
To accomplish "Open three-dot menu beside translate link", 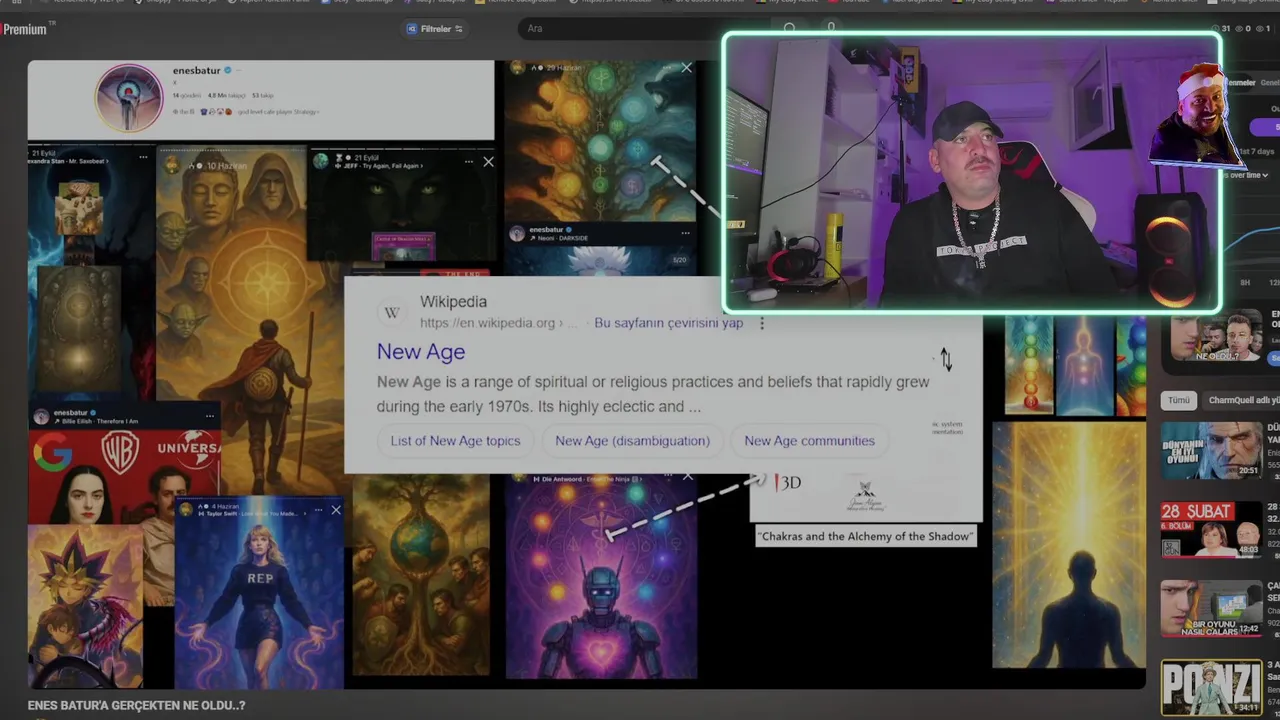I will (x=762, y=323).
